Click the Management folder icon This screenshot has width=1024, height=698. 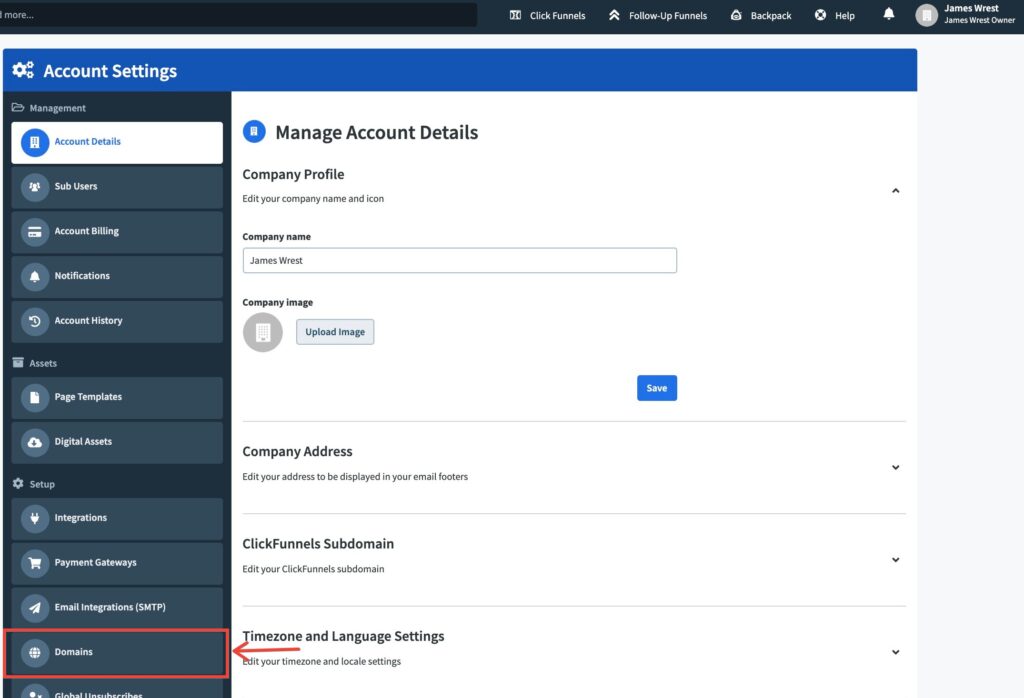[x=18, y=107]
